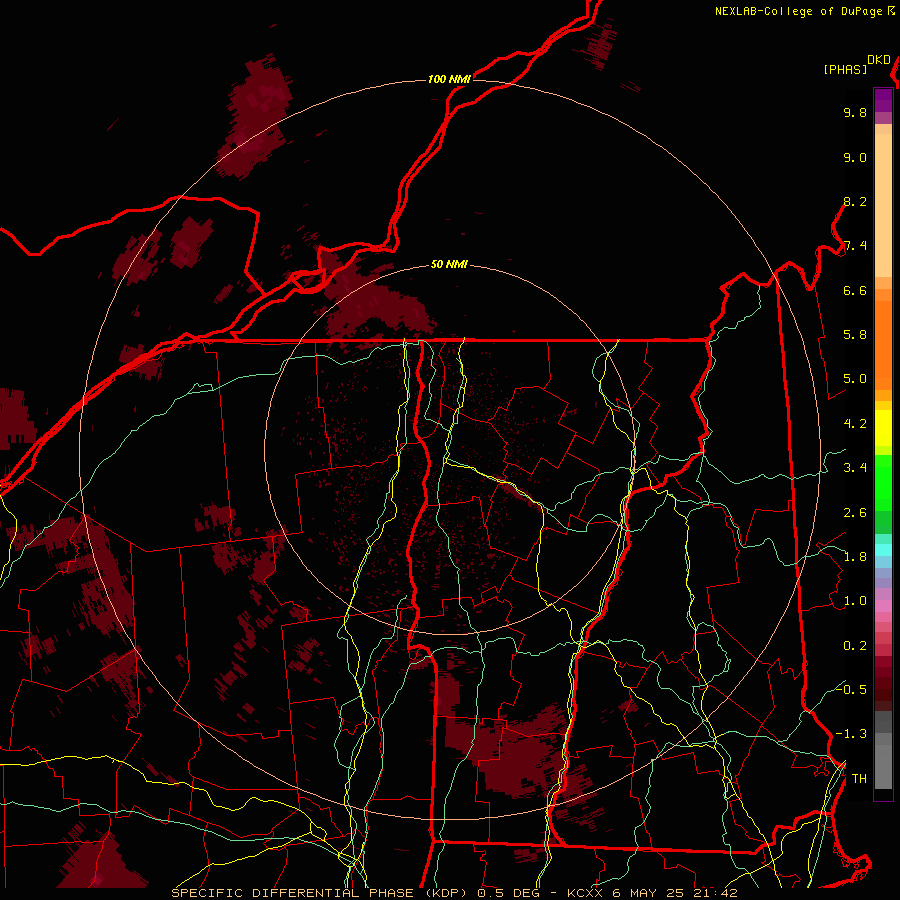
Task: Click the [PHAS] legend unit label
Action: coord(845,69)
